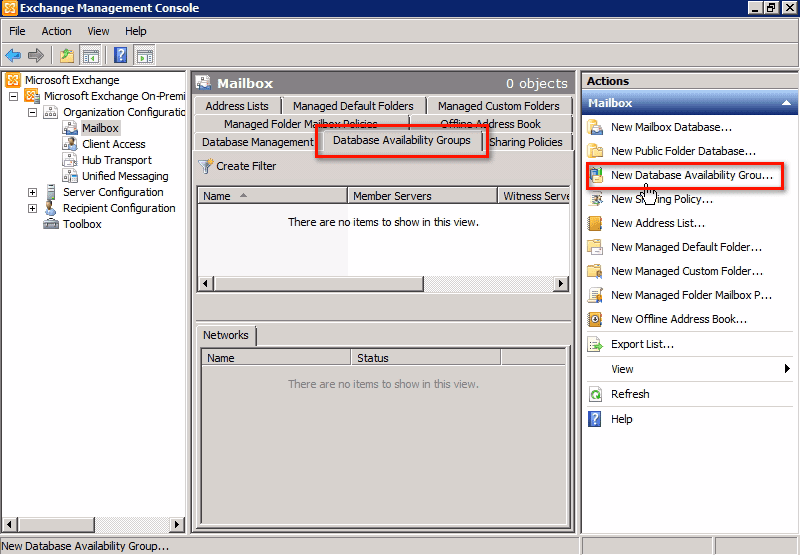Collapse the Organization Configuration node
800x555 pixels.
point(33,112)
